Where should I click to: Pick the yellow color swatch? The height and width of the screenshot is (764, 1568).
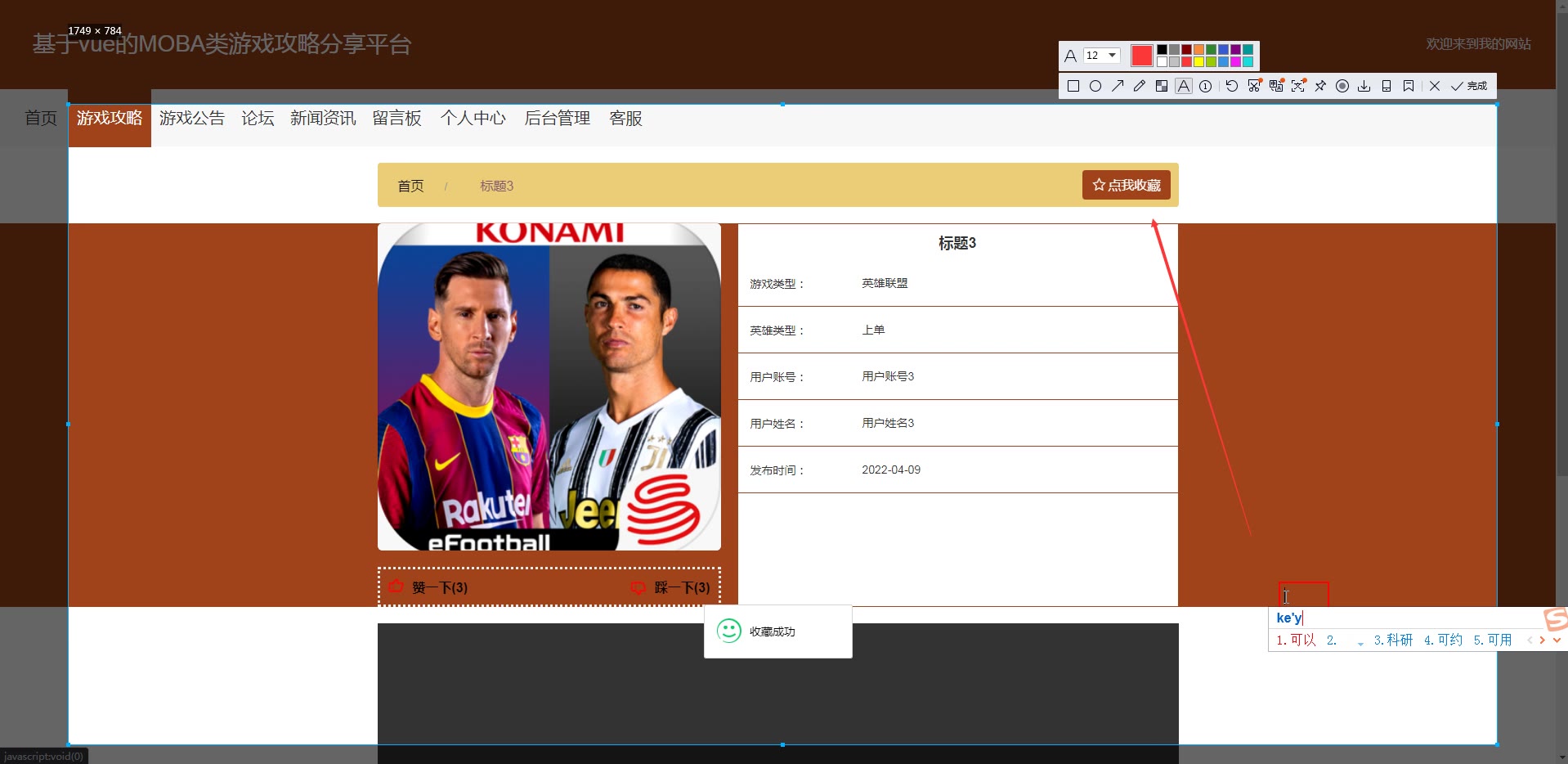pos(1198,62)
